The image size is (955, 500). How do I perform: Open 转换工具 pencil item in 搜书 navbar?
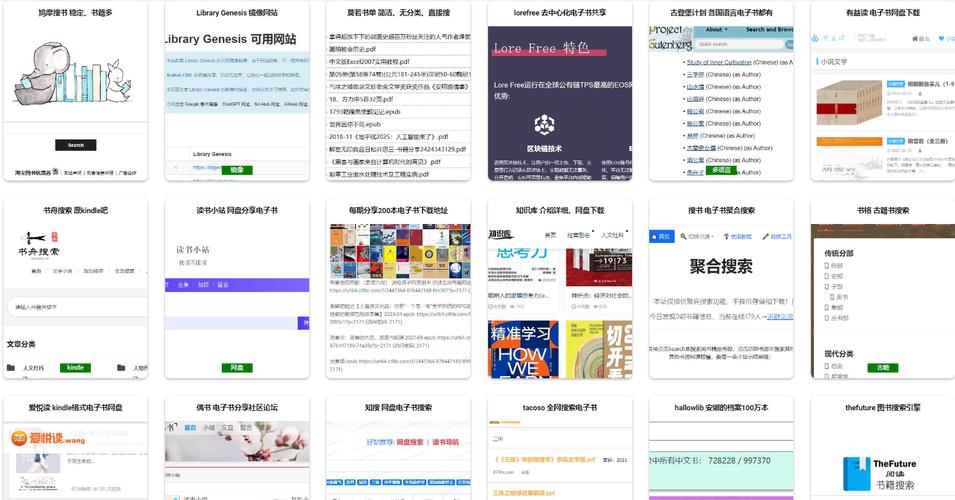pos(777,236)
